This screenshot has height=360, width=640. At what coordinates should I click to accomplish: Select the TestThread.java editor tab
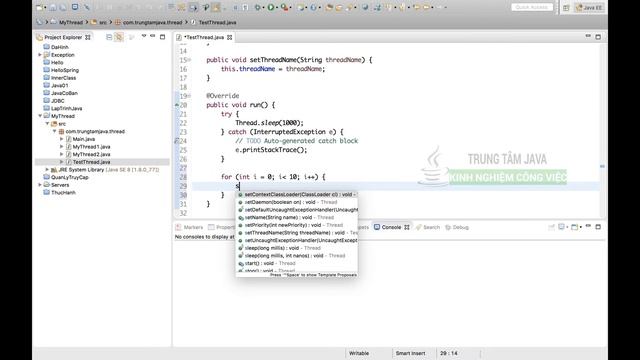[x=204, y=37]
